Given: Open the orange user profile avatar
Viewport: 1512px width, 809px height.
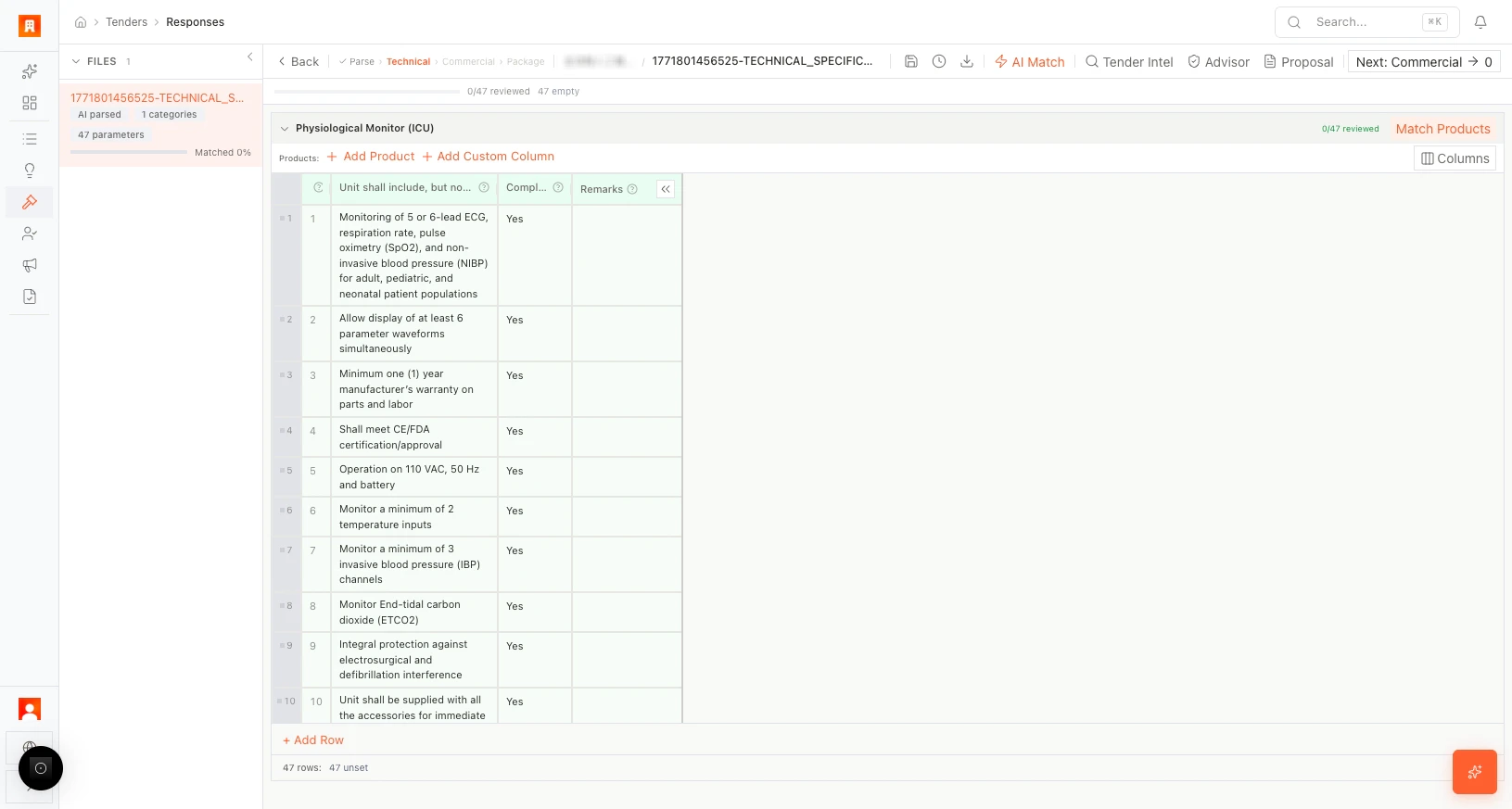Looking at the screenshot, I should coord(30,710).
